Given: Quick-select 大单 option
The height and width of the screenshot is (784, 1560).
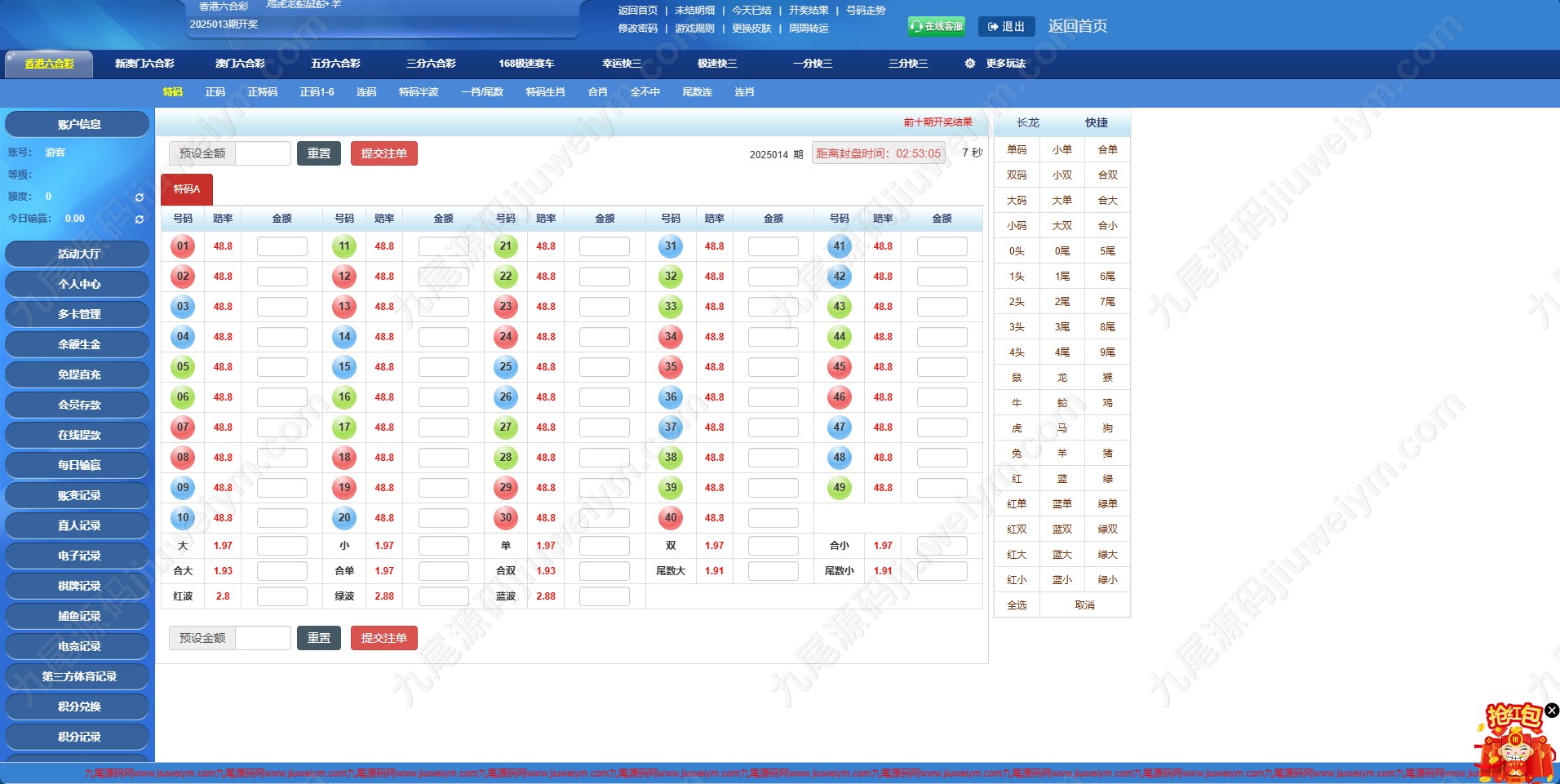Looking at the screenshot, I should tap(1062, 201).
